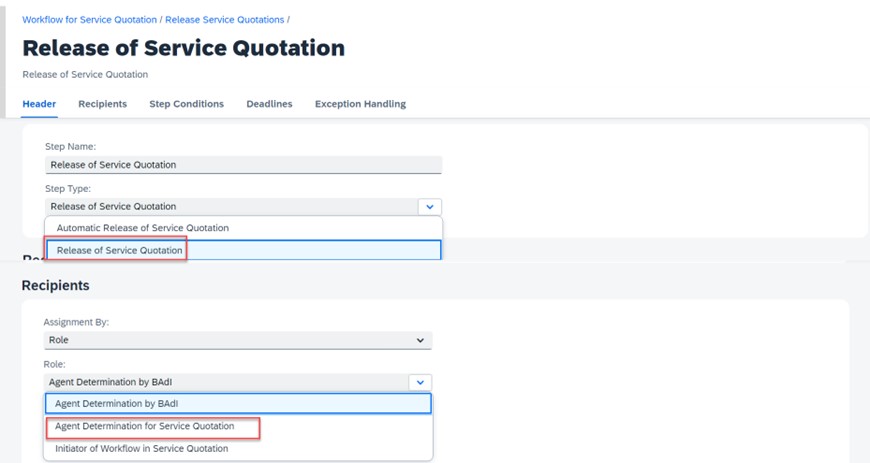Image resolution: width=870 pixels, height=463 pixels.
Task: Click the Assignment By field showing Role
Action: point(237,340)
